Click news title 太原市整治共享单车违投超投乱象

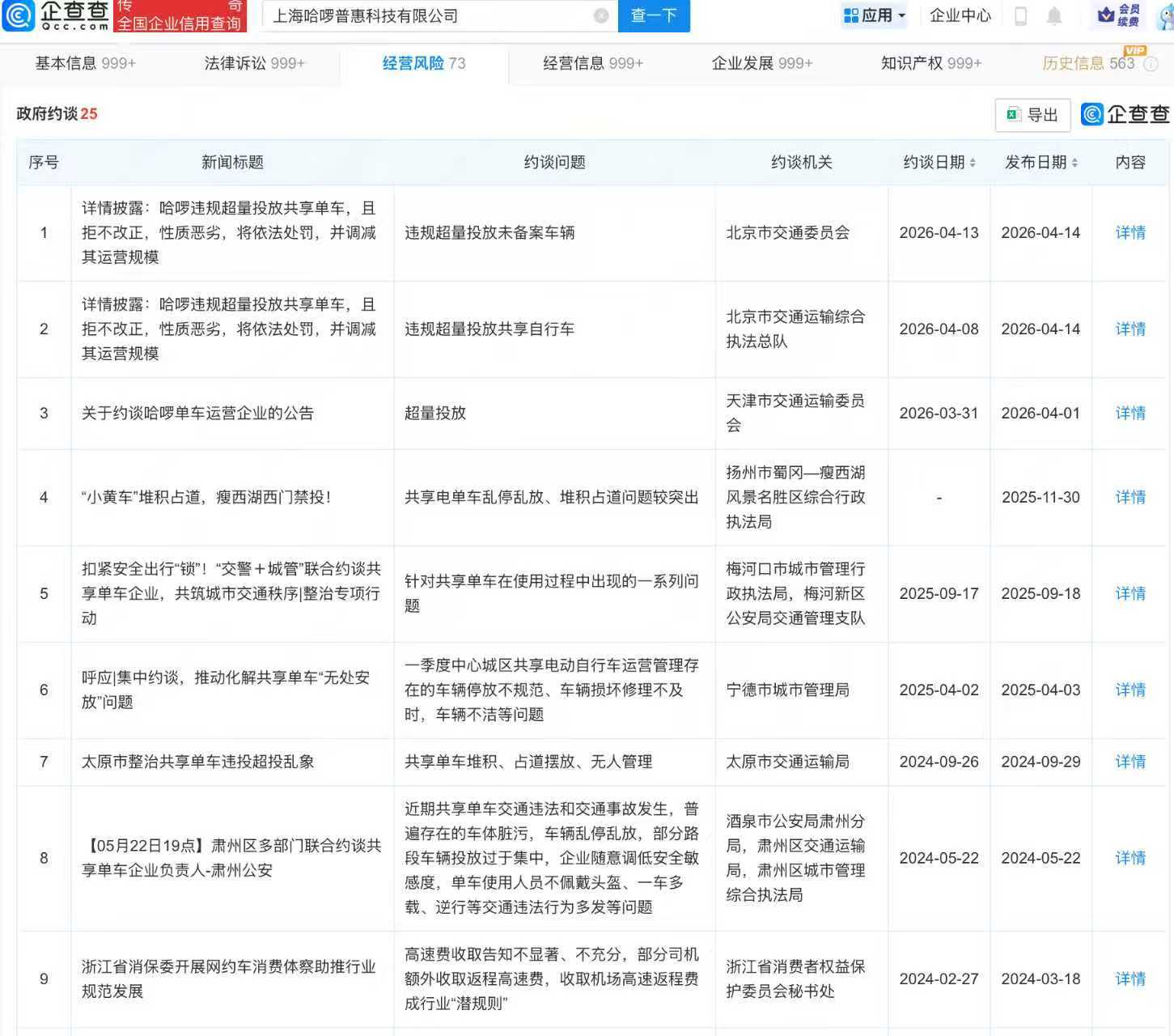point(197,762)
